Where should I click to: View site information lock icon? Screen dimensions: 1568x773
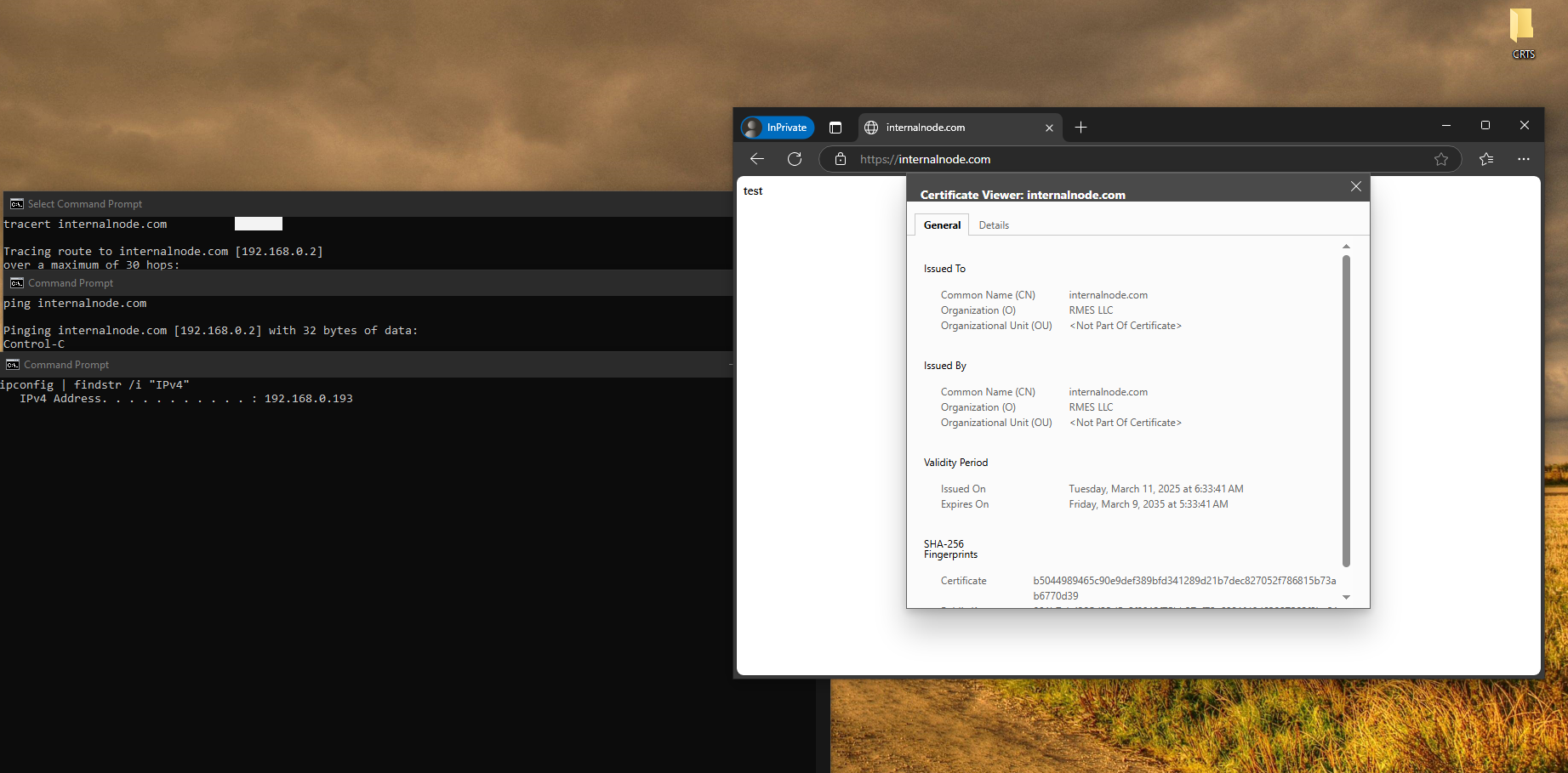(841, 159)
